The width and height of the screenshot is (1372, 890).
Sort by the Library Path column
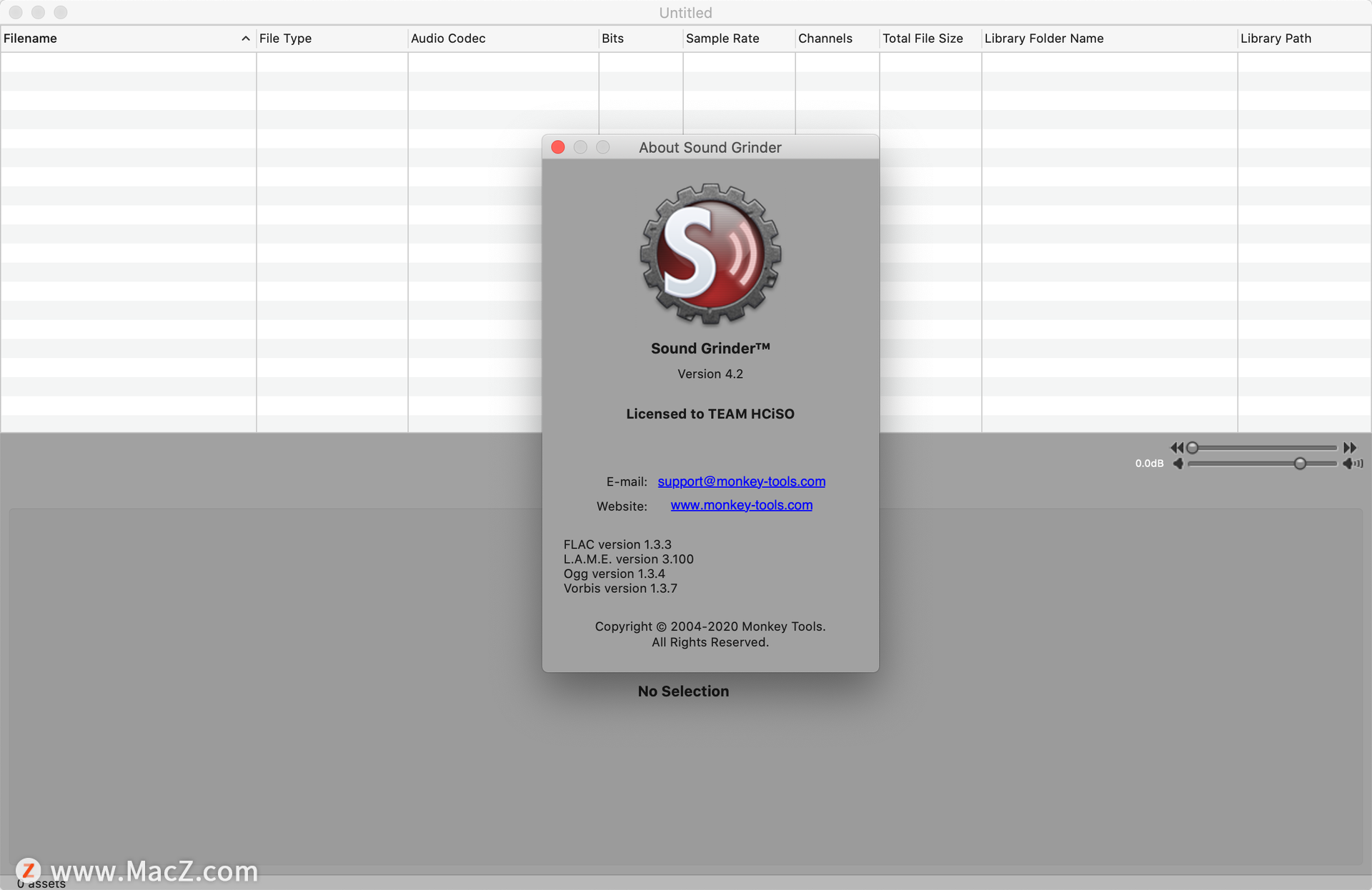[x=1304, y=39]
